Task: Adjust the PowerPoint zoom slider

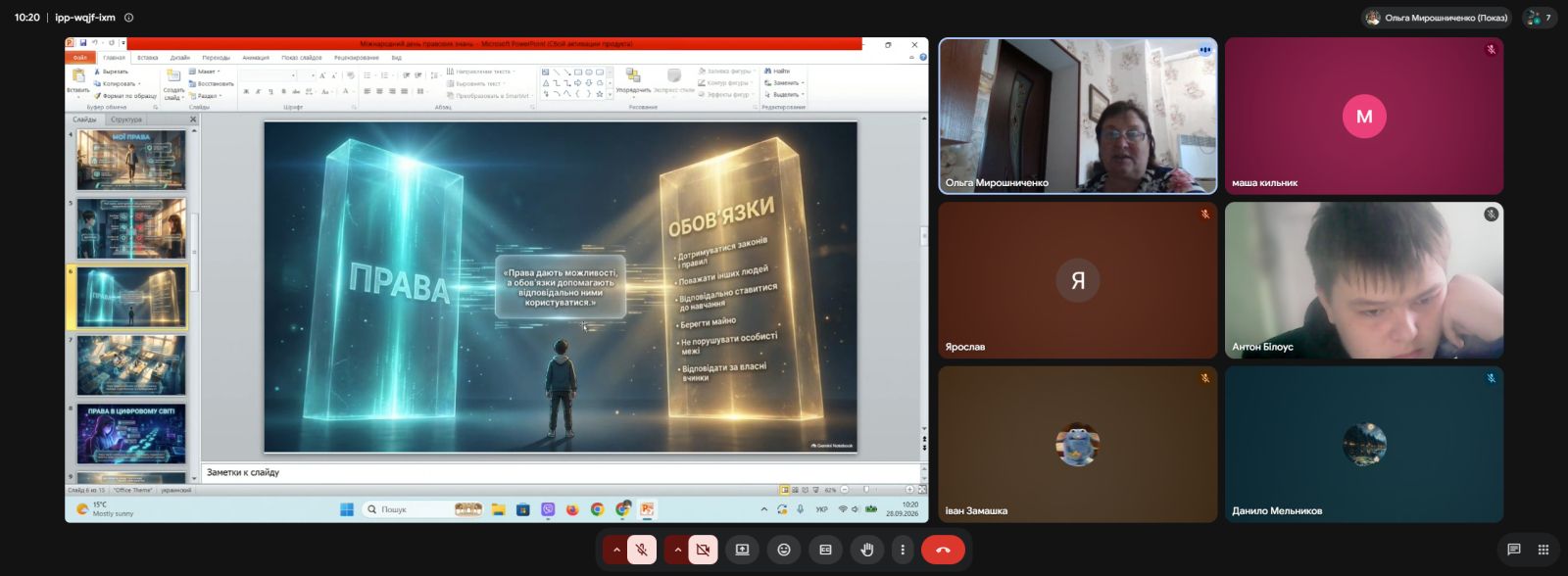Action: 877,489
